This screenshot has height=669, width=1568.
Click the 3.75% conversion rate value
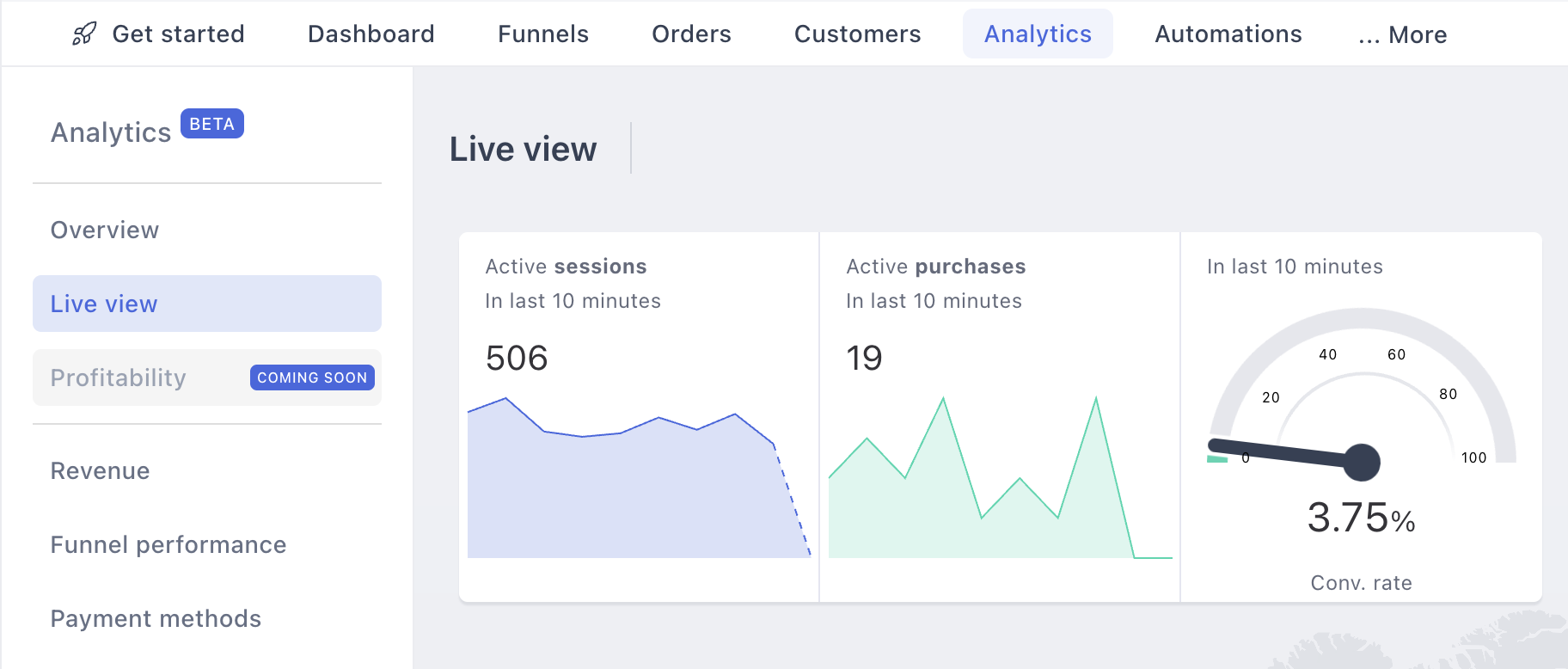[1362, 518]
